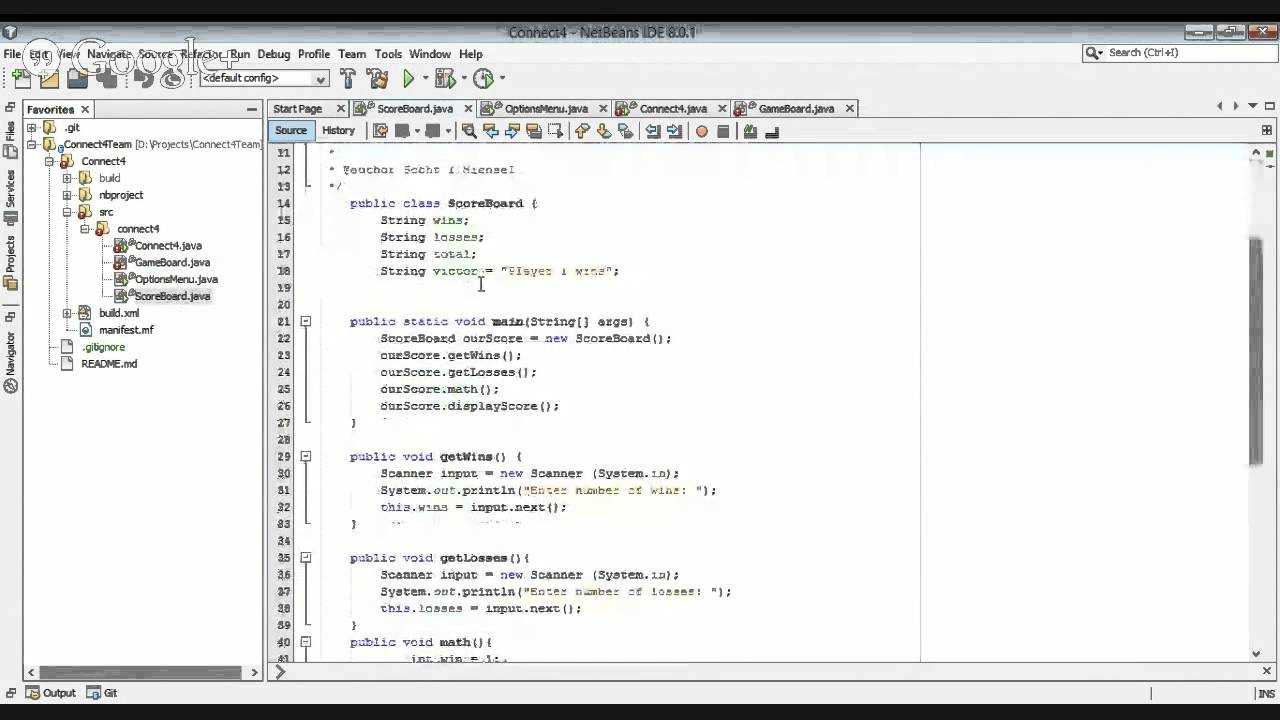
Task: Click the split editor icon at toolbar right
Action: click(x=1268, y=131)
